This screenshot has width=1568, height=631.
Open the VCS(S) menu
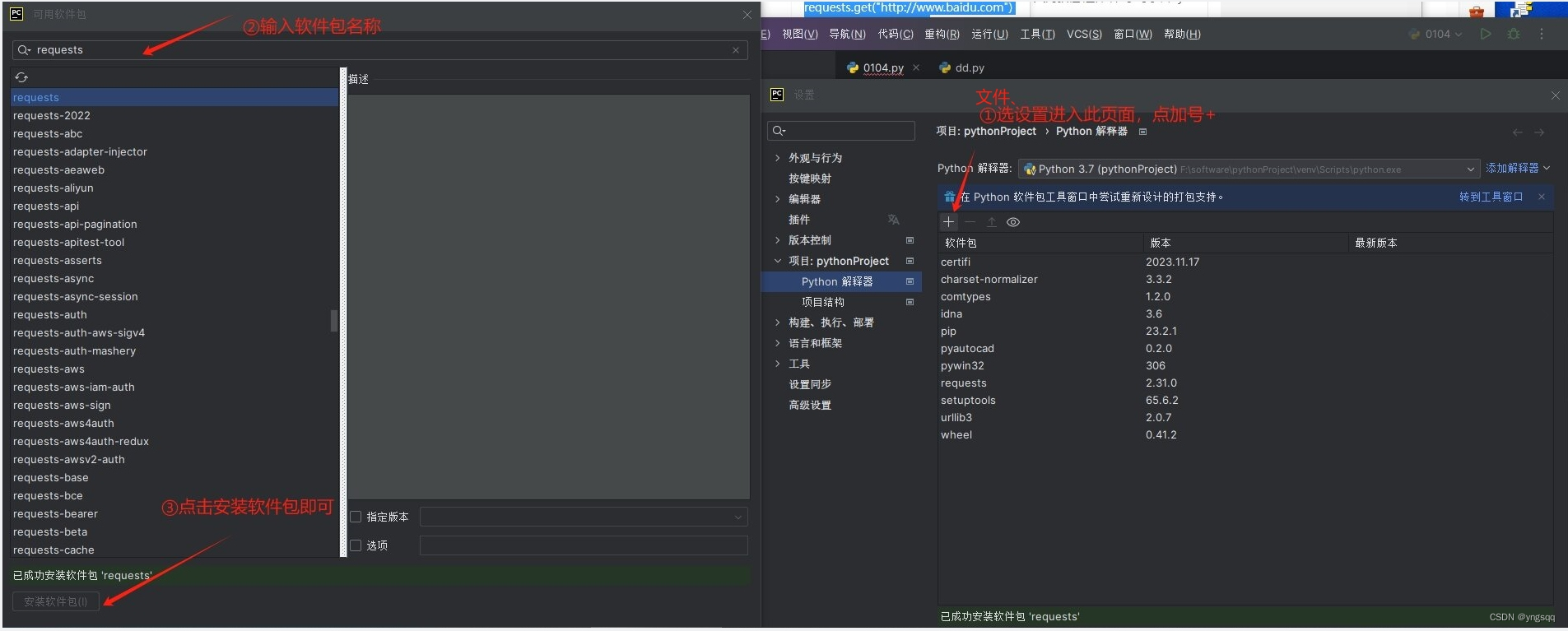(x=1084, y=34)
